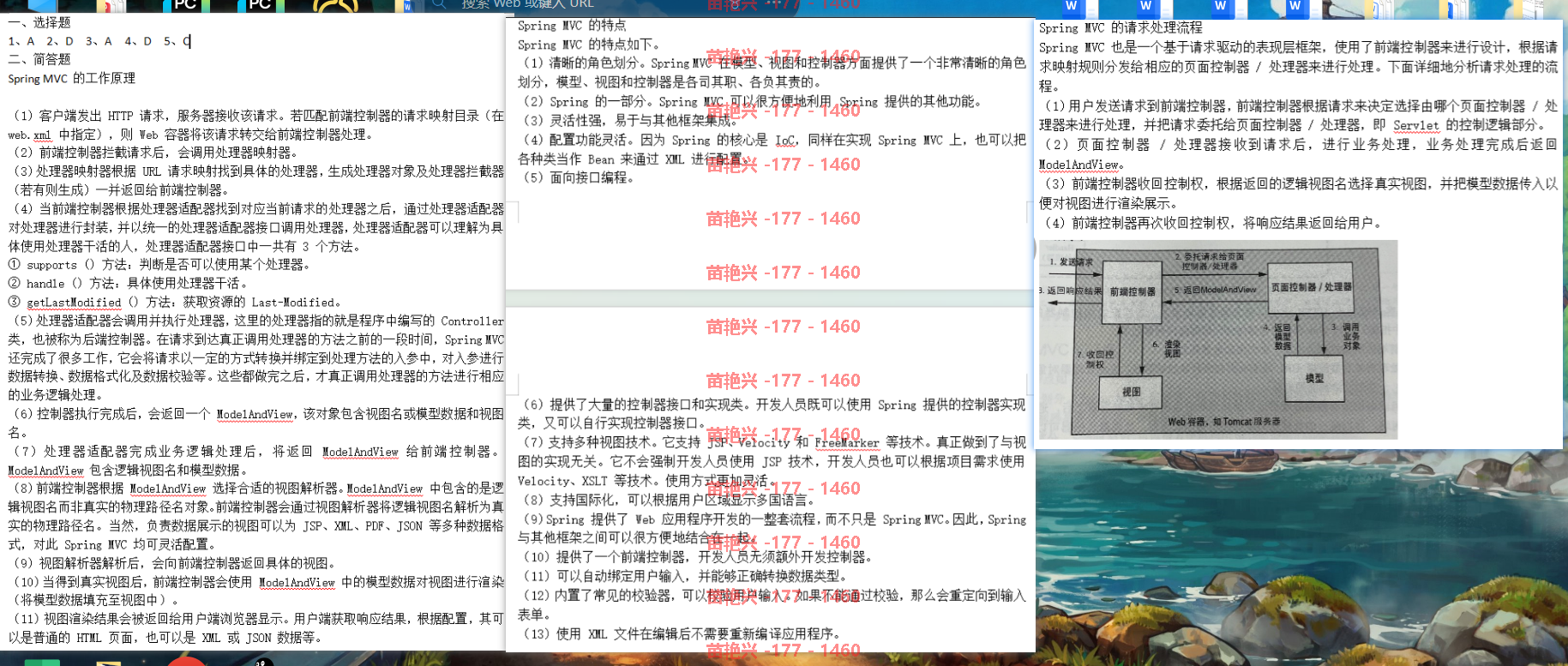
Task: Click the line ② handle () 方法
Action: 129,284
